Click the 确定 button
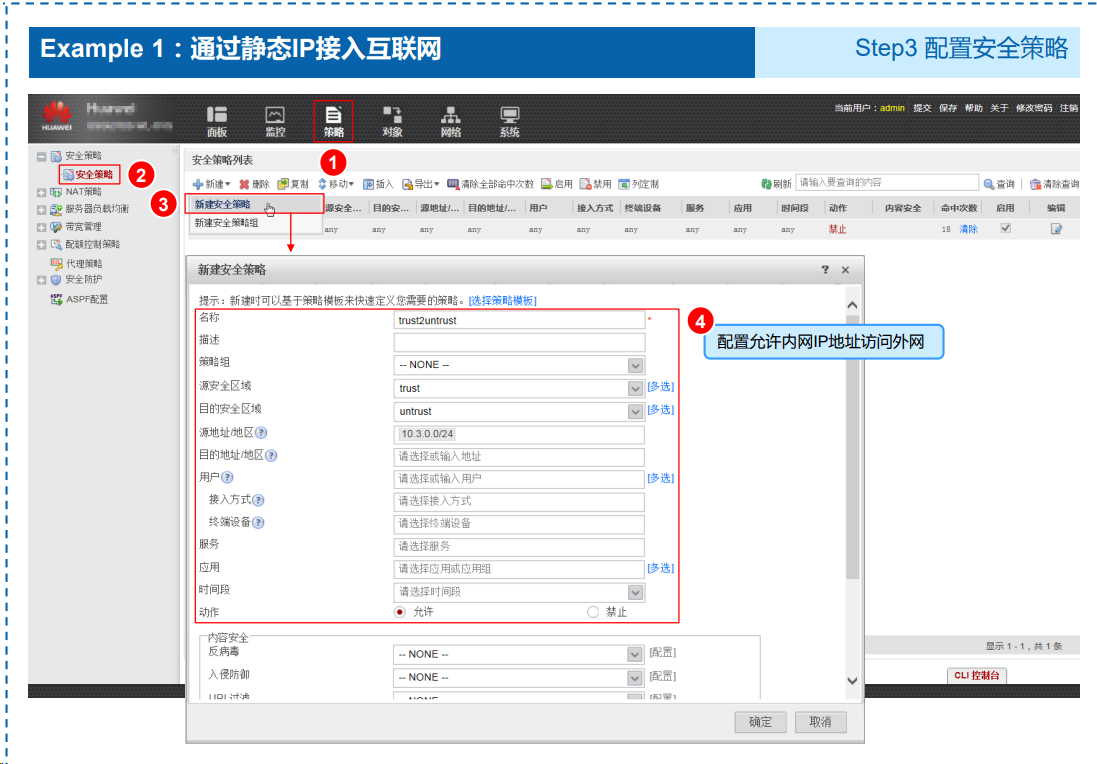 (x=760, y=722)
